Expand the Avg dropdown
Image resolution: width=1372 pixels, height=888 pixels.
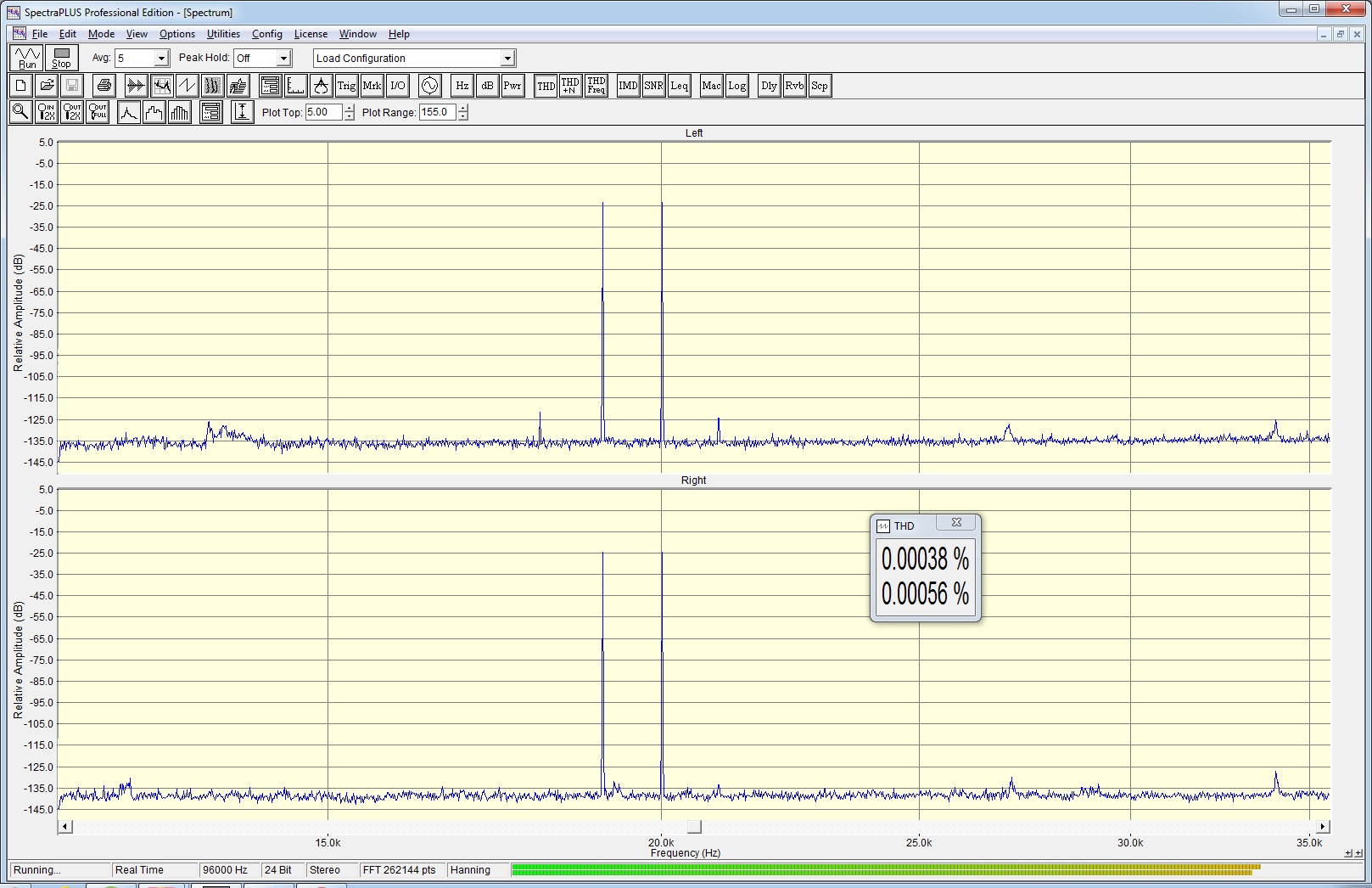coord(161,59)
